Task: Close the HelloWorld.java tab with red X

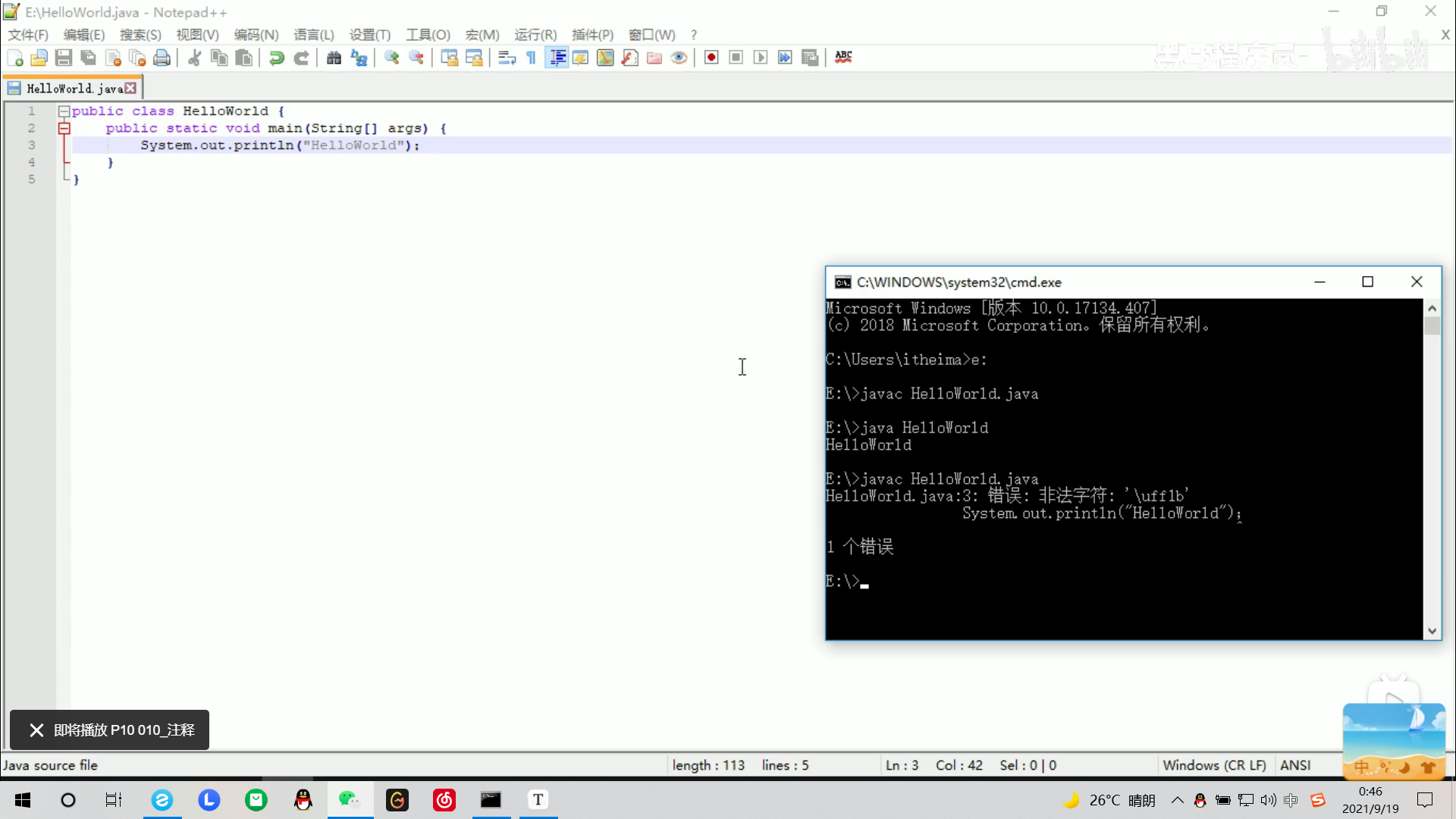Action: coord(130,89)
